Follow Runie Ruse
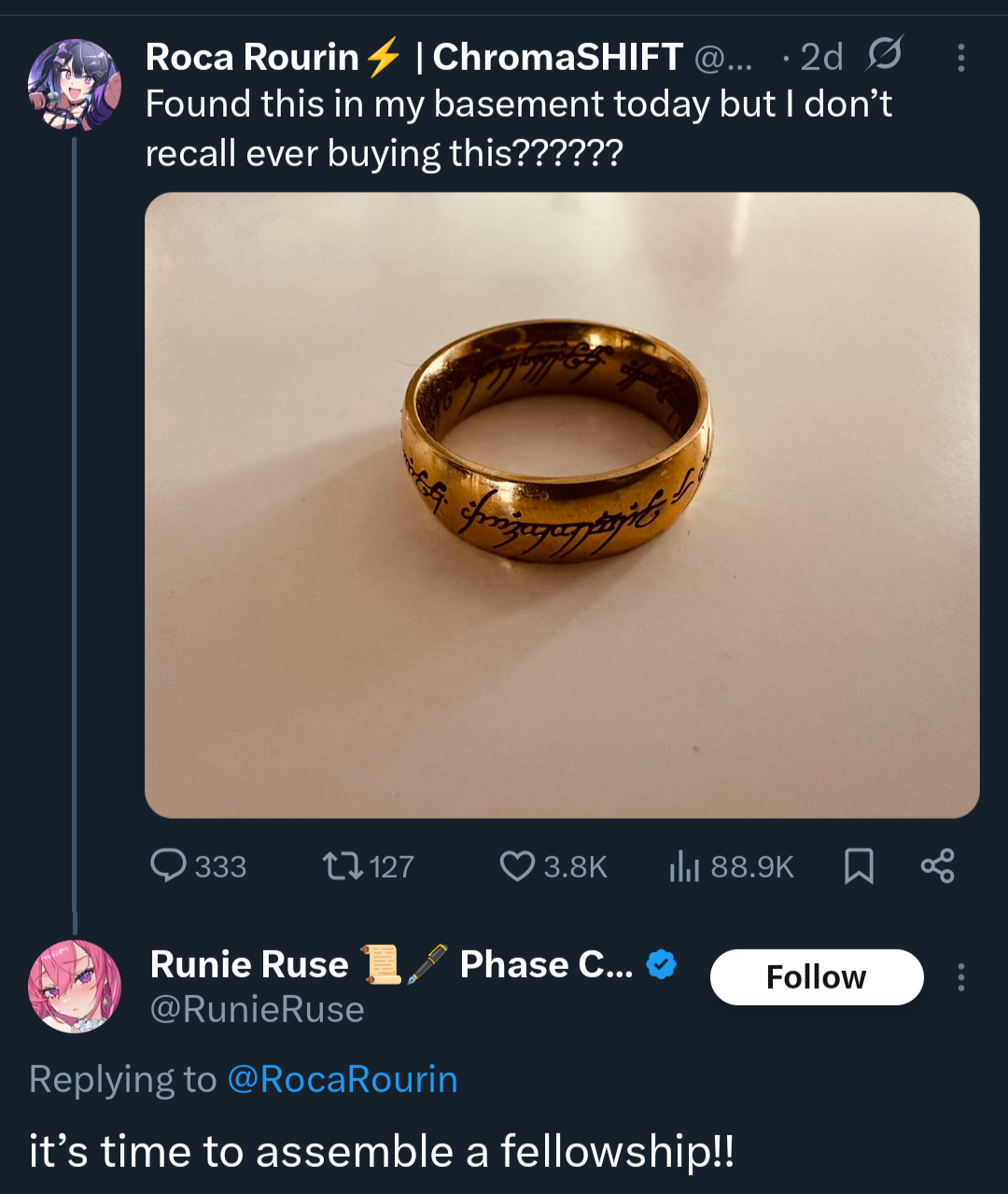Screen dimensions: 1008x1194 [x=817, y=977]
